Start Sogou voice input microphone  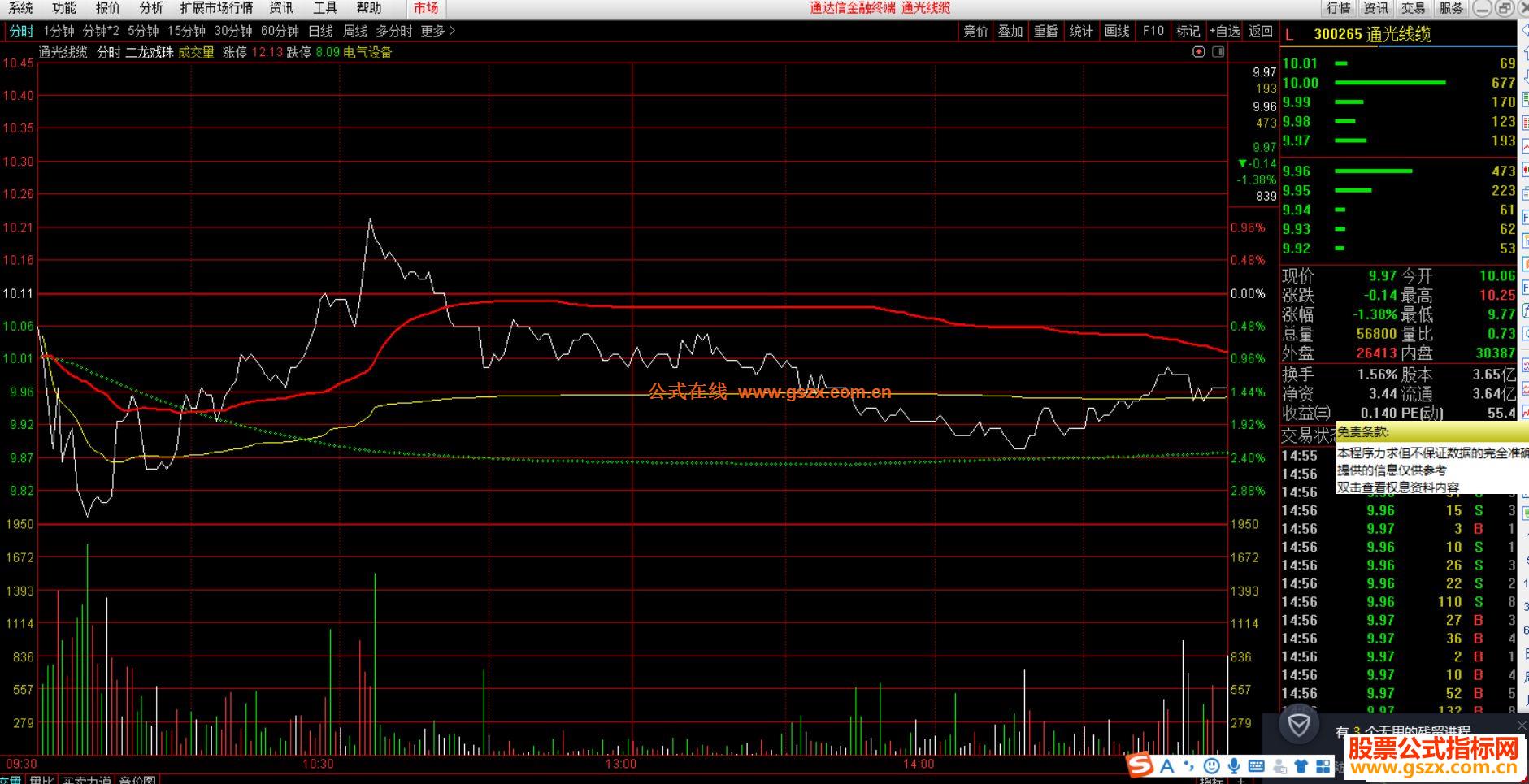[x=1234, y=765]
